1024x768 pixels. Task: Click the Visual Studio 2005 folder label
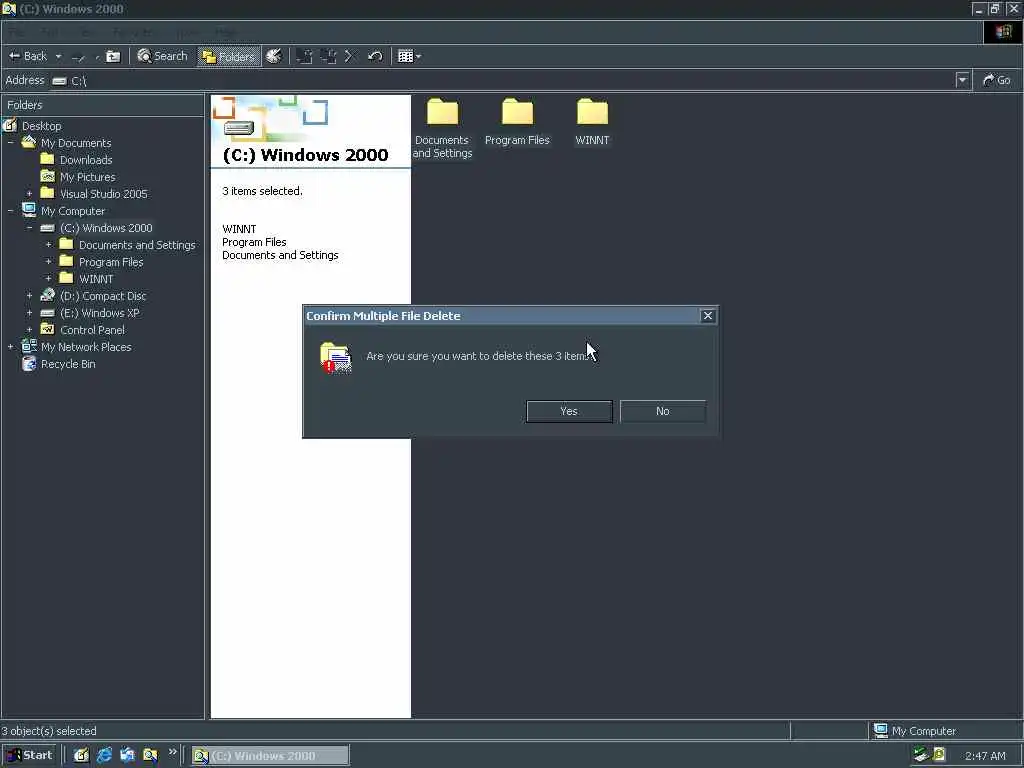104,194
